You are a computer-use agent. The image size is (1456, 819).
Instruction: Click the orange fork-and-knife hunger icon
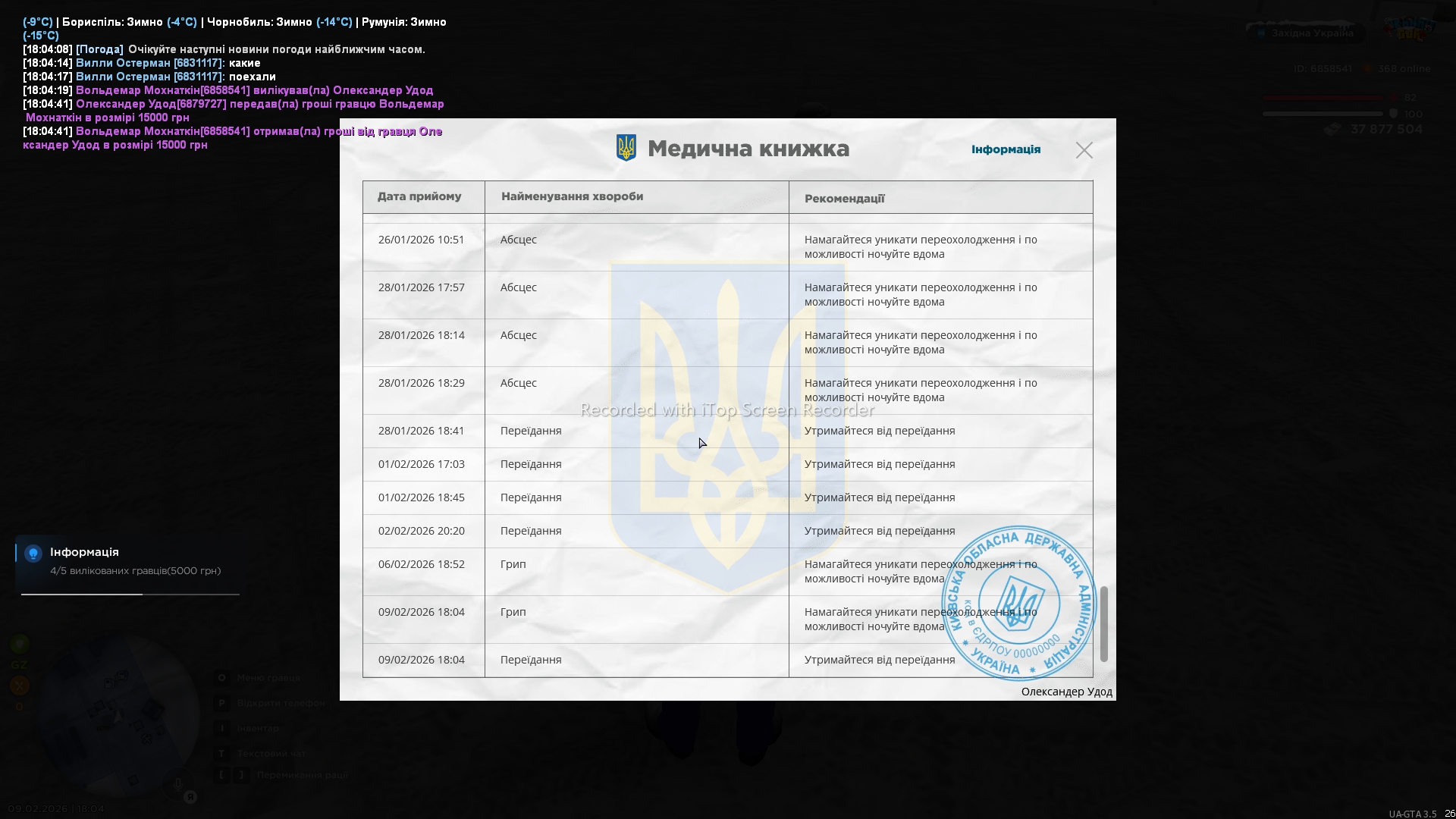(x=20, y=686)
